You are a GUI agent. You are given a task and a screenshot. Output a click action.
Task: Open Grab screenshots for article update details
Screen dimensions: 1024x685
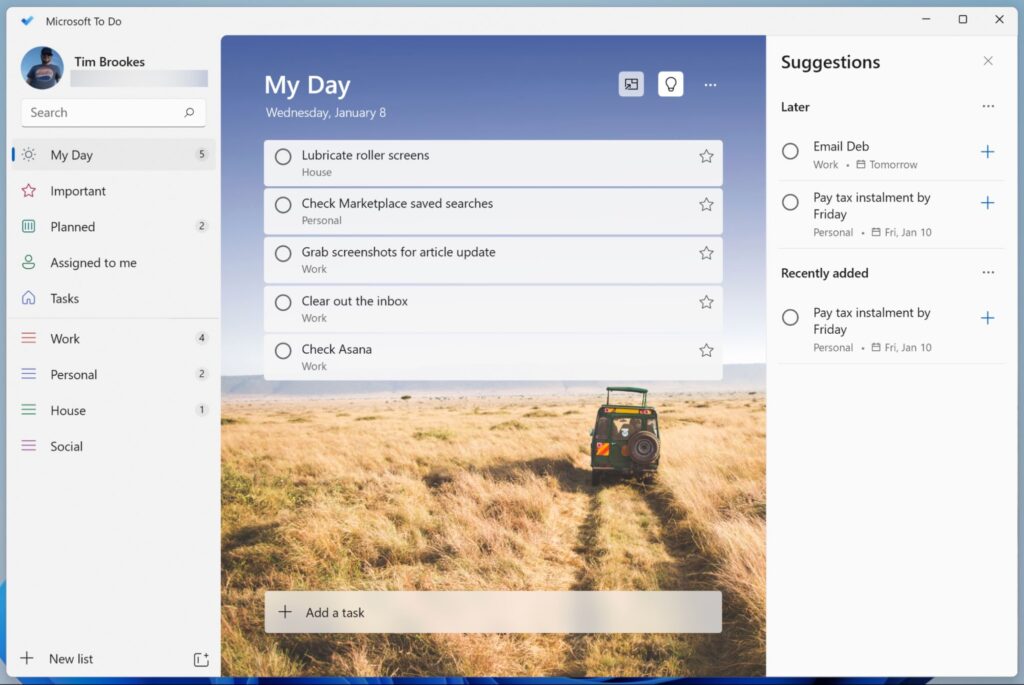tap(493, 259)
